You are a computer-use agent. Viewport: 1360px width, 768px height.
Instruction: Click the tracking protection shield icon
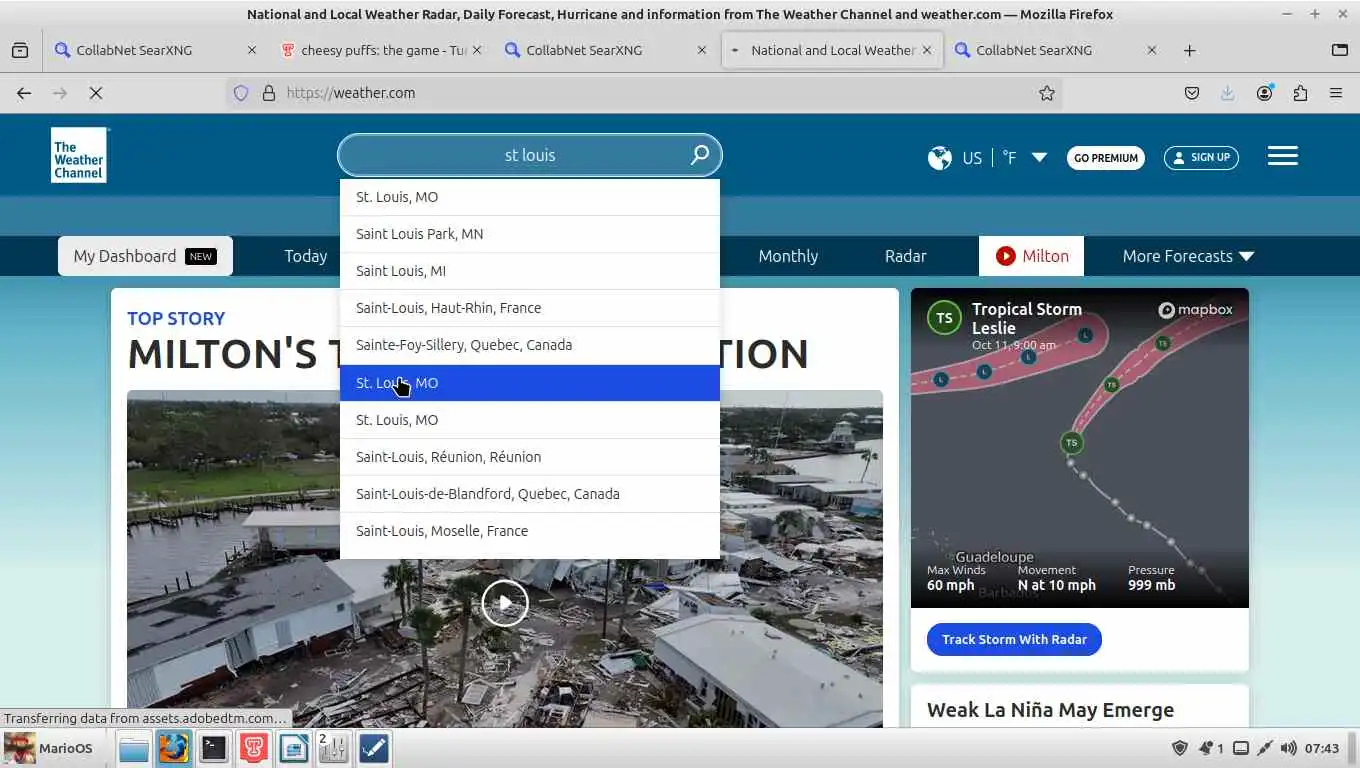241,93
